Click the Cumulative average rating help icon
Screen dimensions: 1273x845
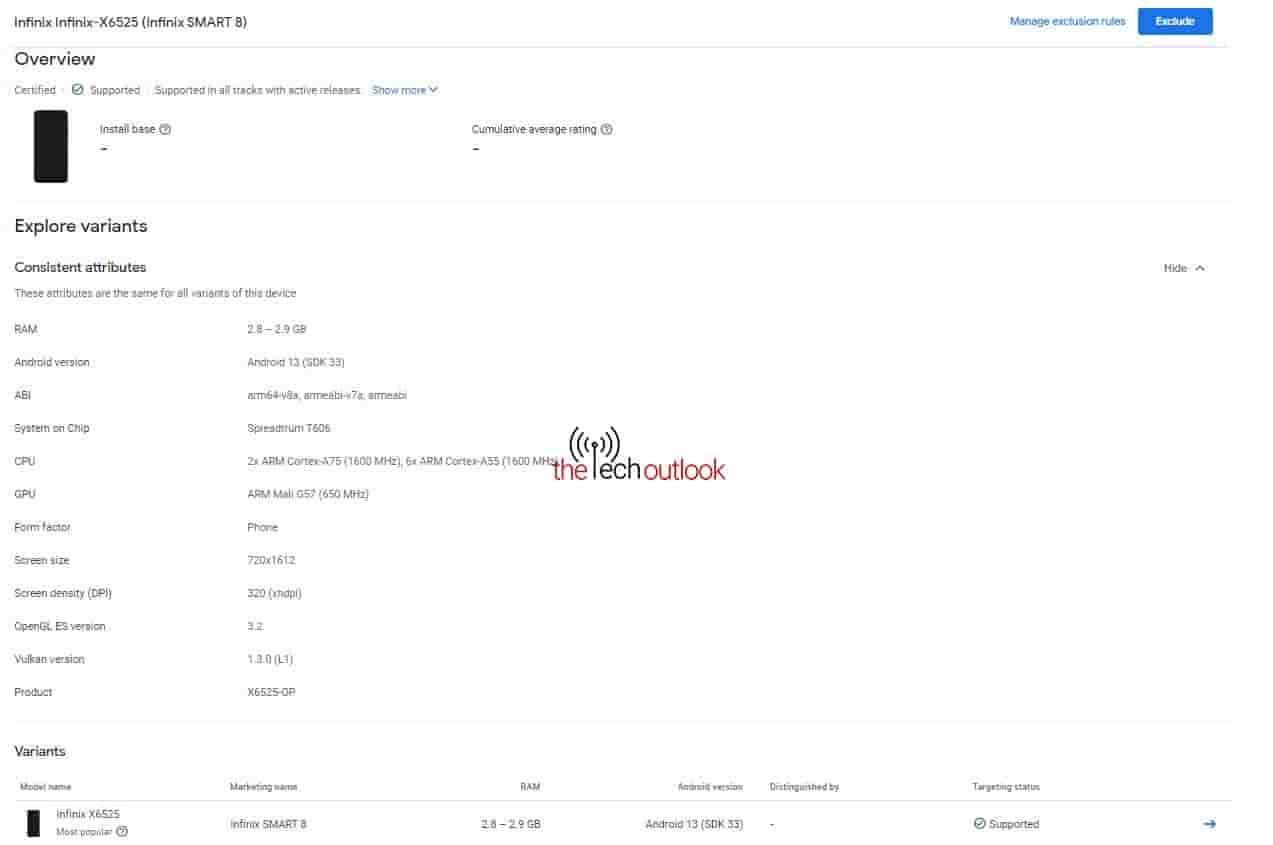[608, 129]
